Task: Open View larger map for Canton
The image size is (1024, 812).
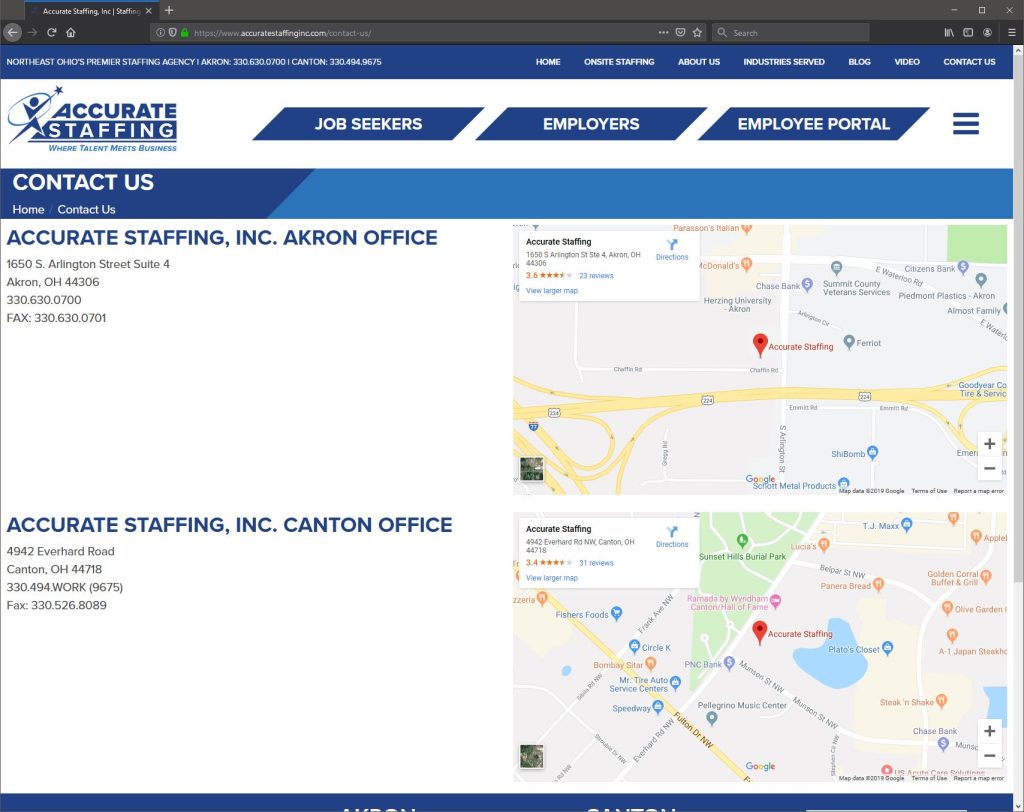Action: [552, 578]
